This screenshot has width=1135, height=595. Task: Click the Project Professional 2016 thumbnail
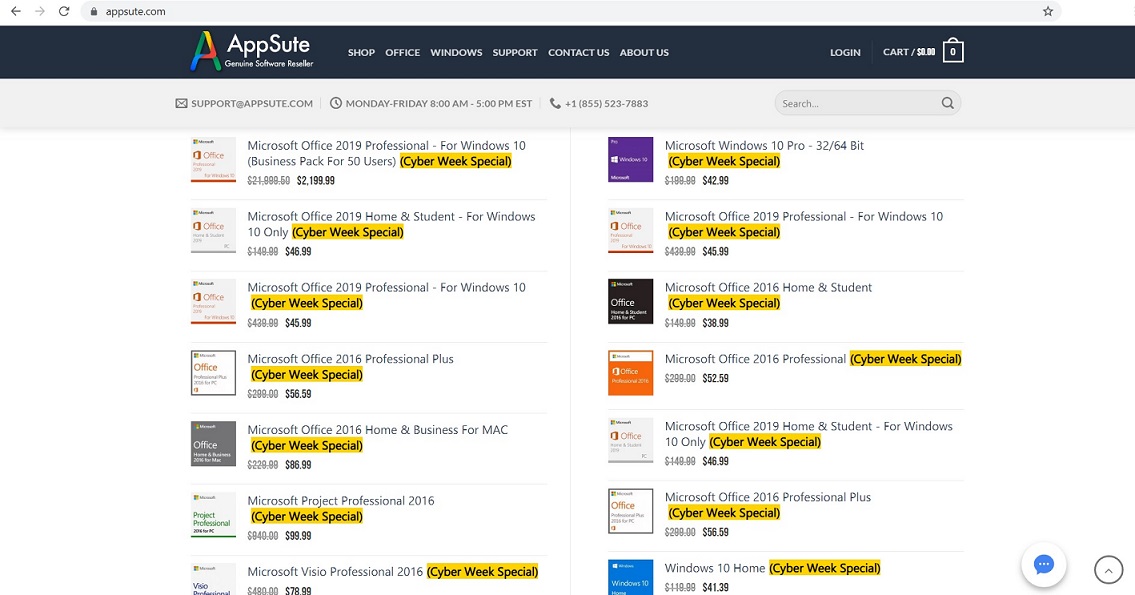coord(213,515)
